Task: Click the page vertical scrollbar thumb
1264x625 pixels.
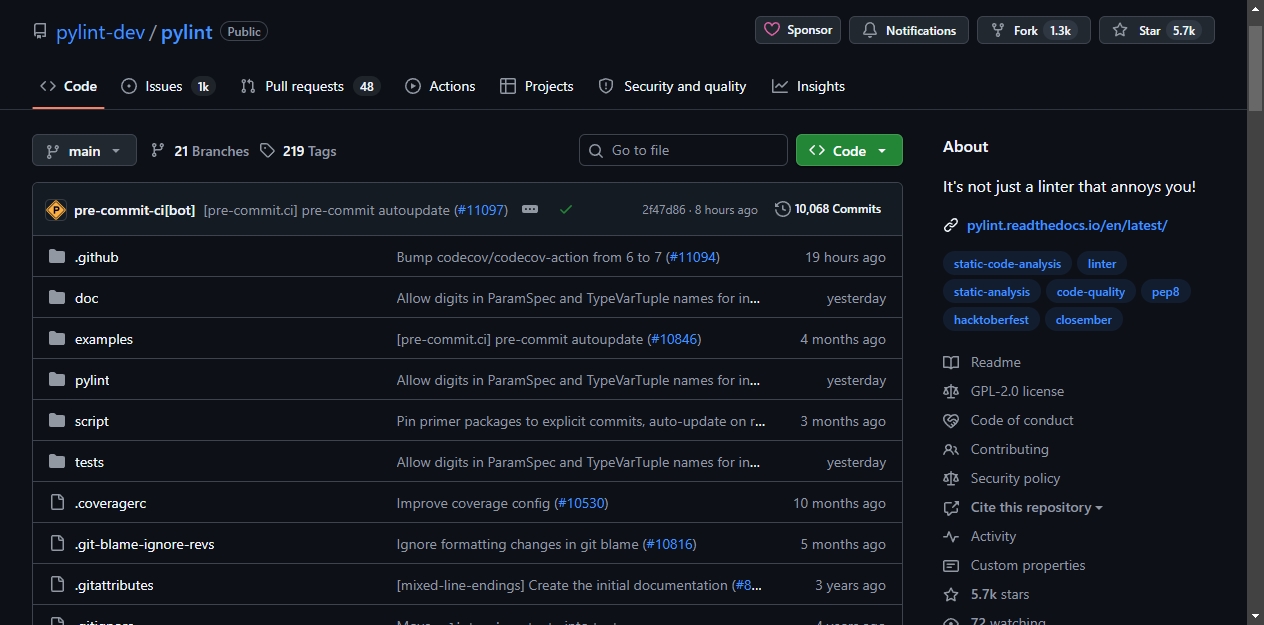Action: coord(1255,66)
